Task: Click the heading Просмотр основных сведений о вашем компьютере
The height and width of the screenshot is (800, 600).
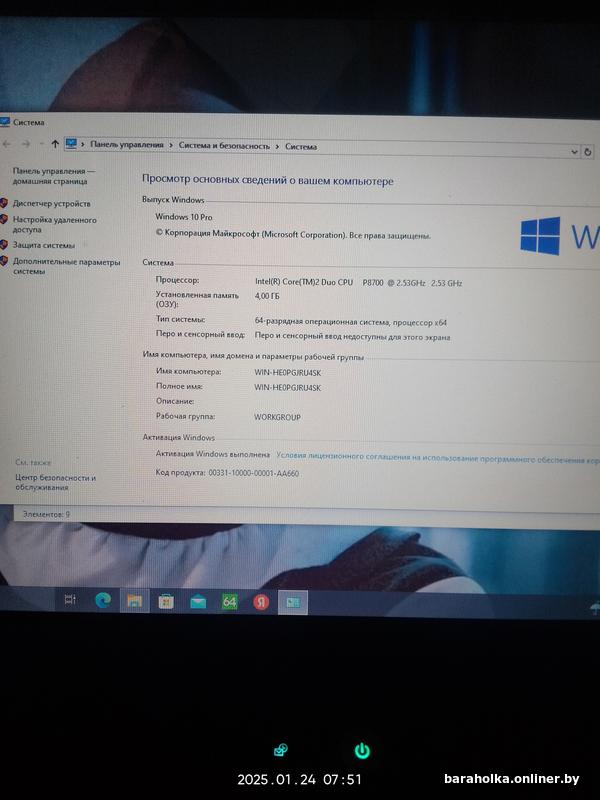Action: coord(267,180)
